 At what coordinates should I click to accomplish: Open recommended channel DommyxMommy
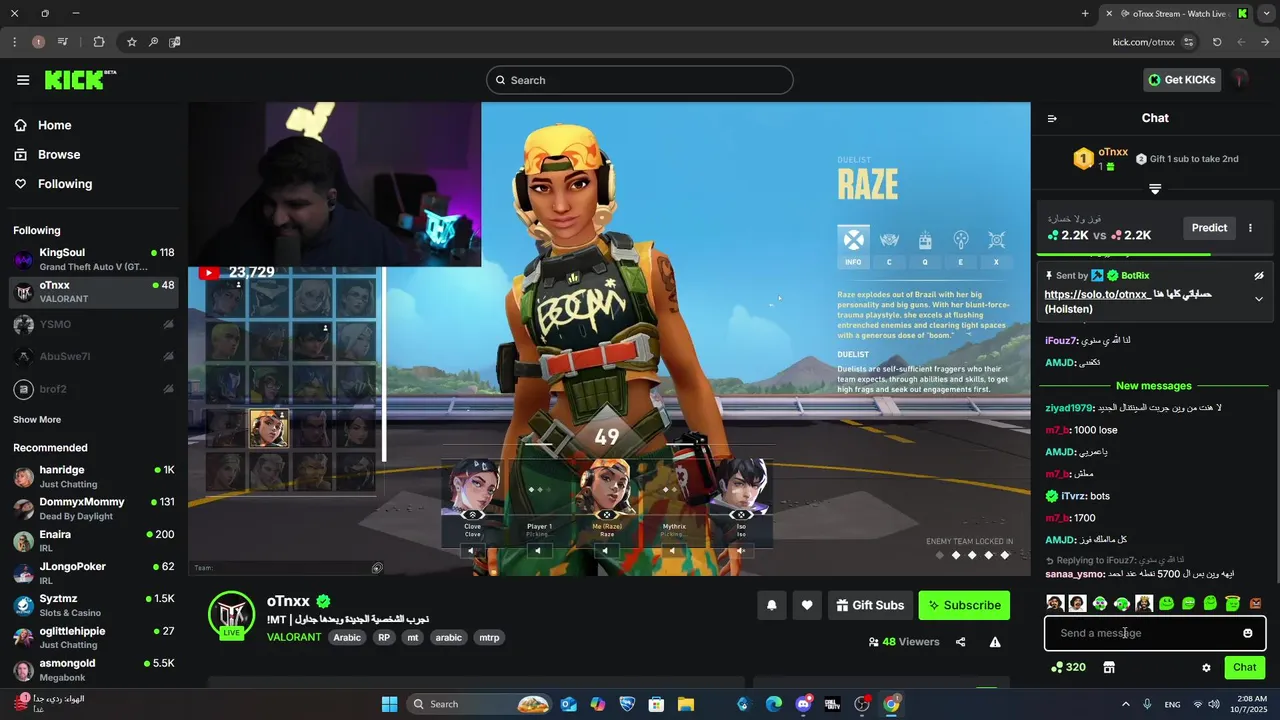[x=94, y=508]
